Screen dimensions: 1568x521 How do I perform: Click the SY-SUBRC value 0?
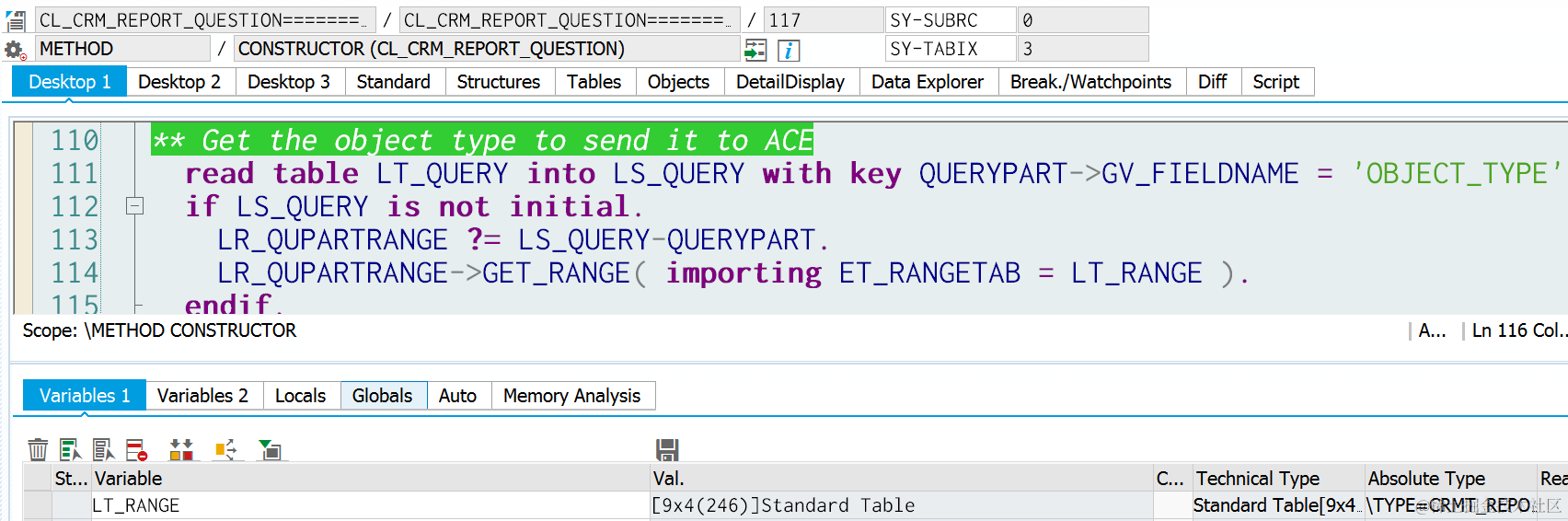click(1083, 20)
